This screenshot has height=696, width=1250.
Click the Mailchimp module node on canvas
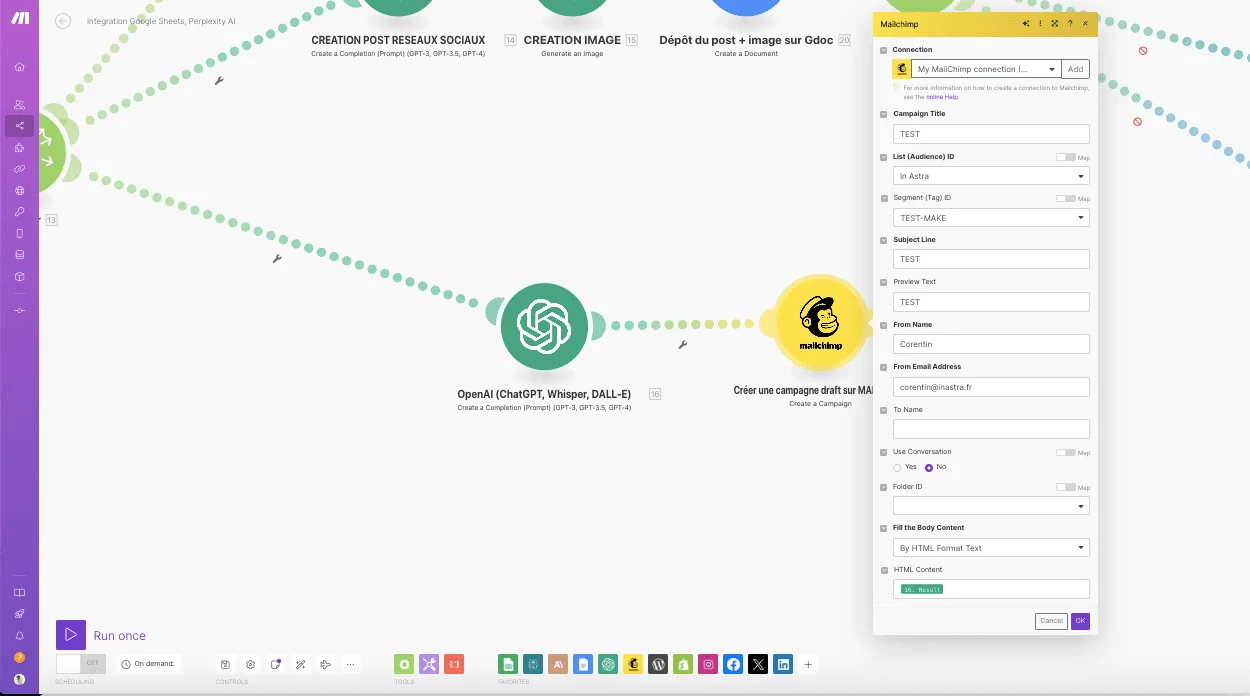tap(820, 322)
